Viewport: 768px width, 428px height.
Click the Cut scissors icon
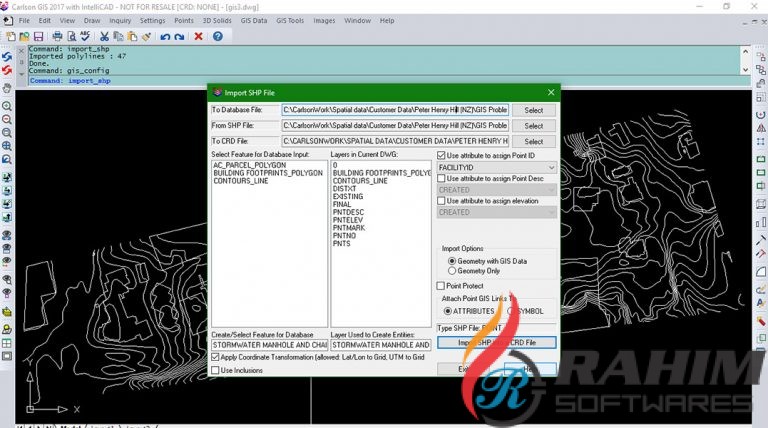(x=104, y=36)
